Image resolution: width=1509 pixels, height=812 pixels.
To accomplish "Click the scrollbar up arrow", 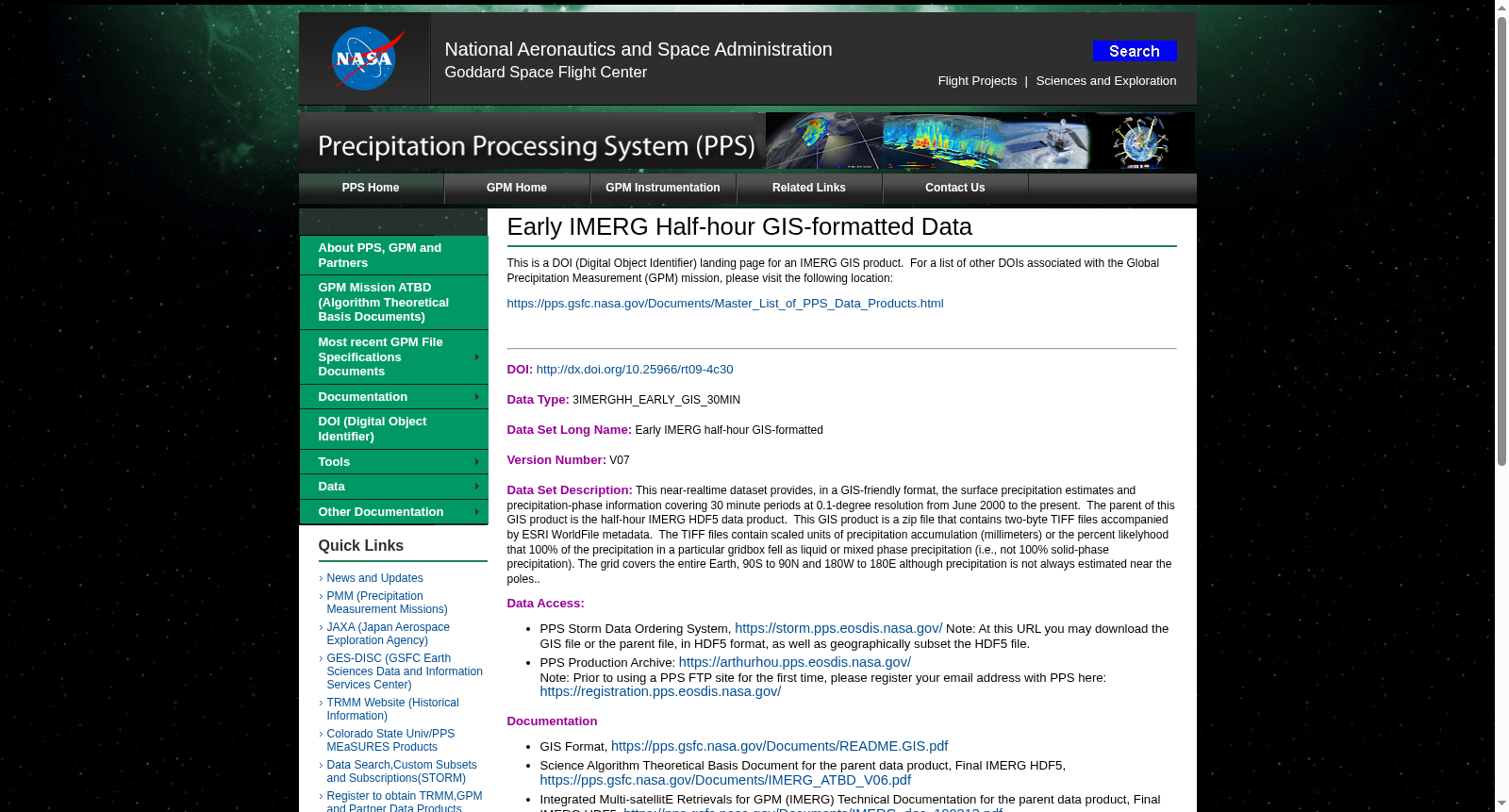I will point(1501,8).
